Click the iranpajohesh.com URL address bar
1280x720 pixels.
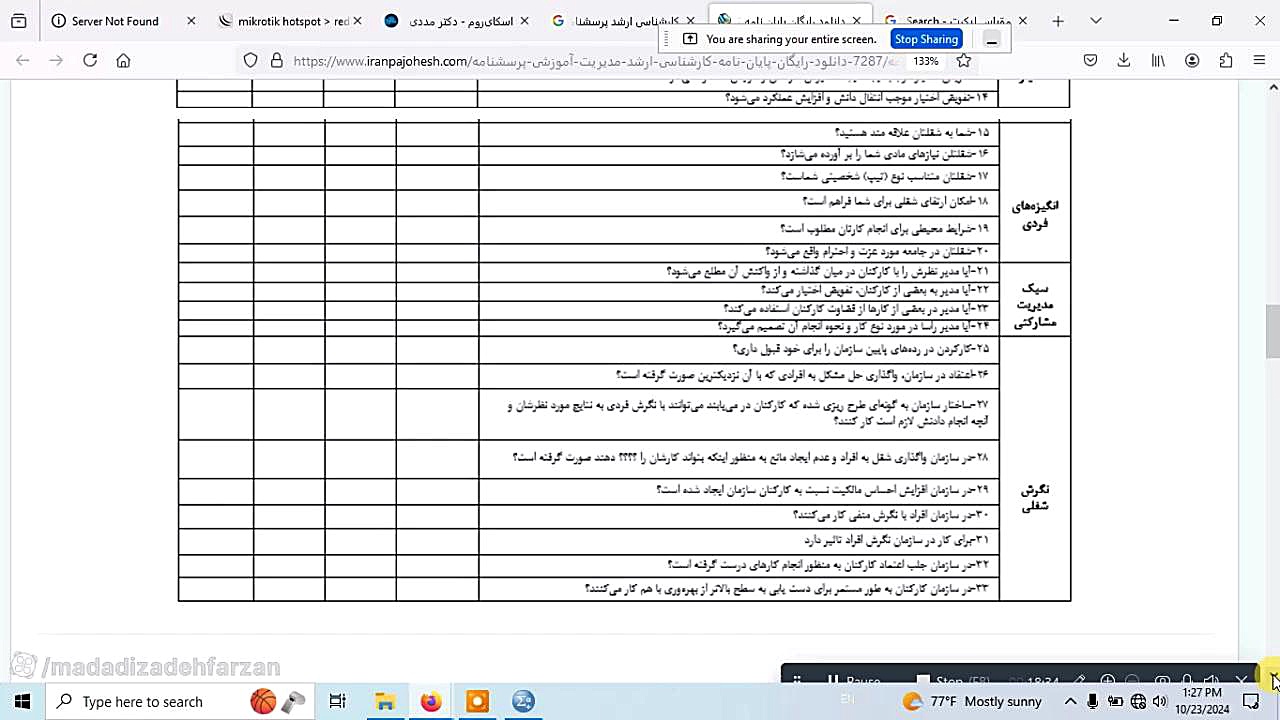(595, 61)
